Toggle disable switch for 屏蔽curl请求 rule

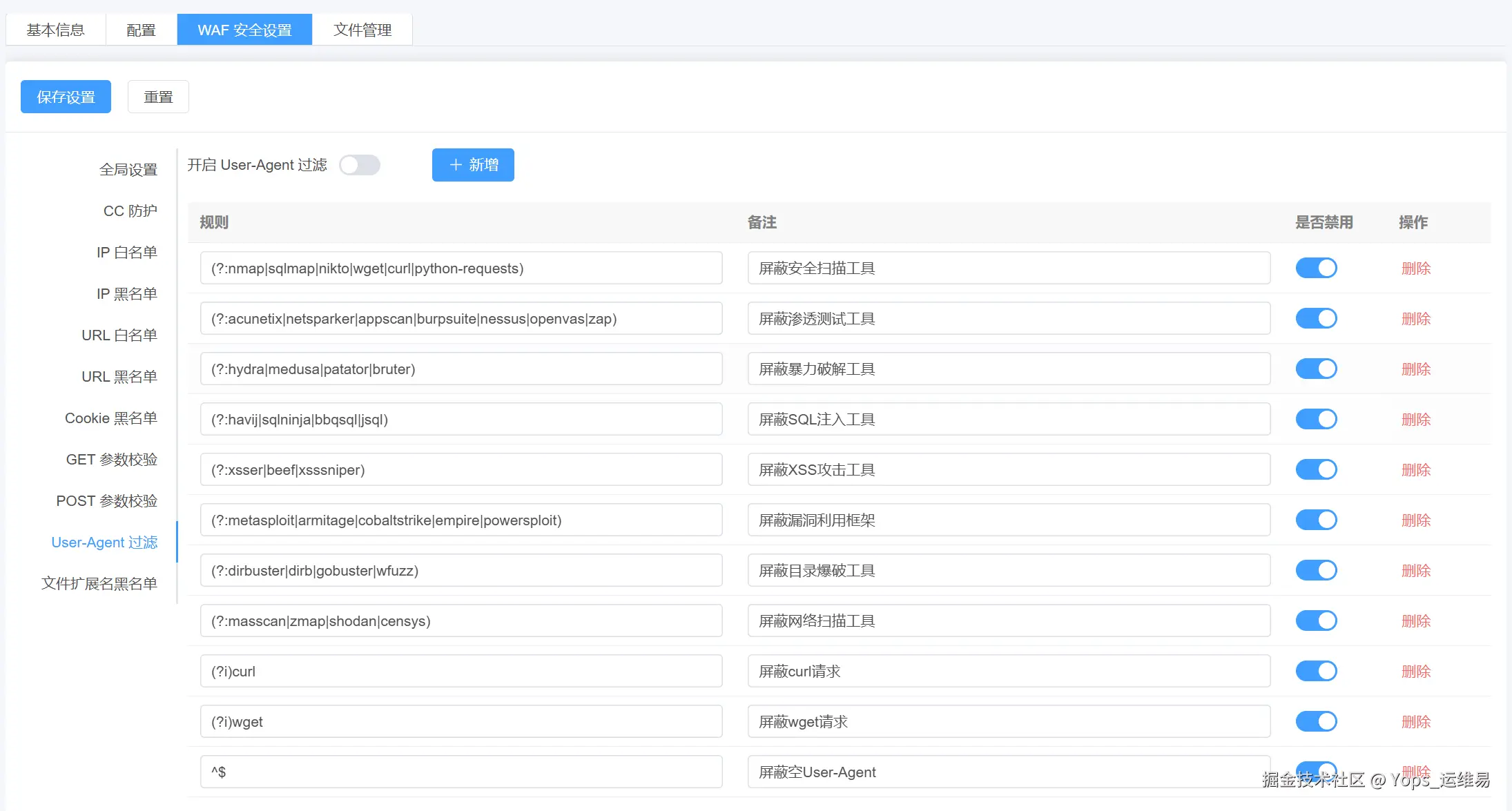(x=1316, y=671)
